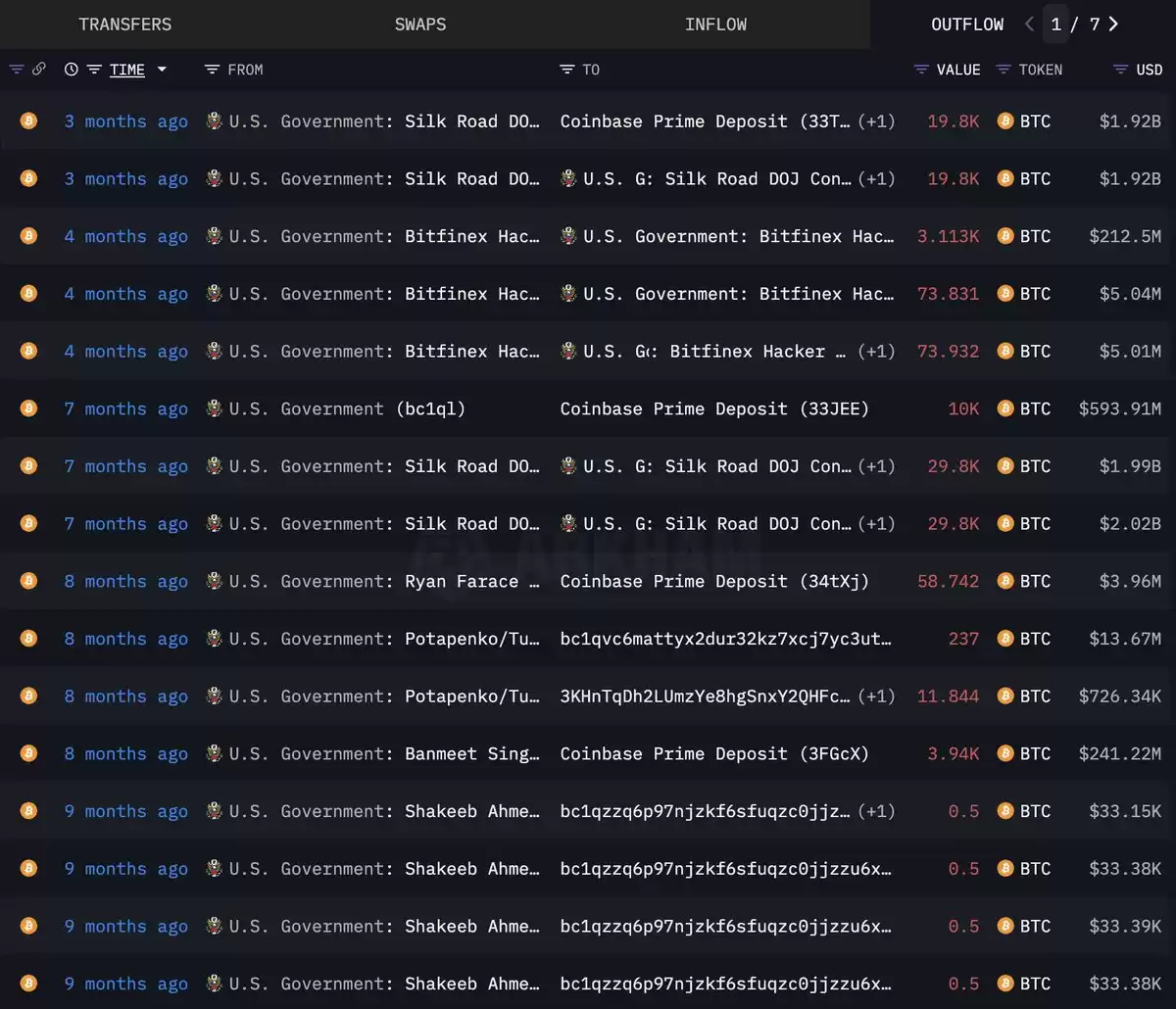The image size is (1176, 1009).
Task: Expand (+1) on the 11.844 BTC row
Action: coord(876,696)
